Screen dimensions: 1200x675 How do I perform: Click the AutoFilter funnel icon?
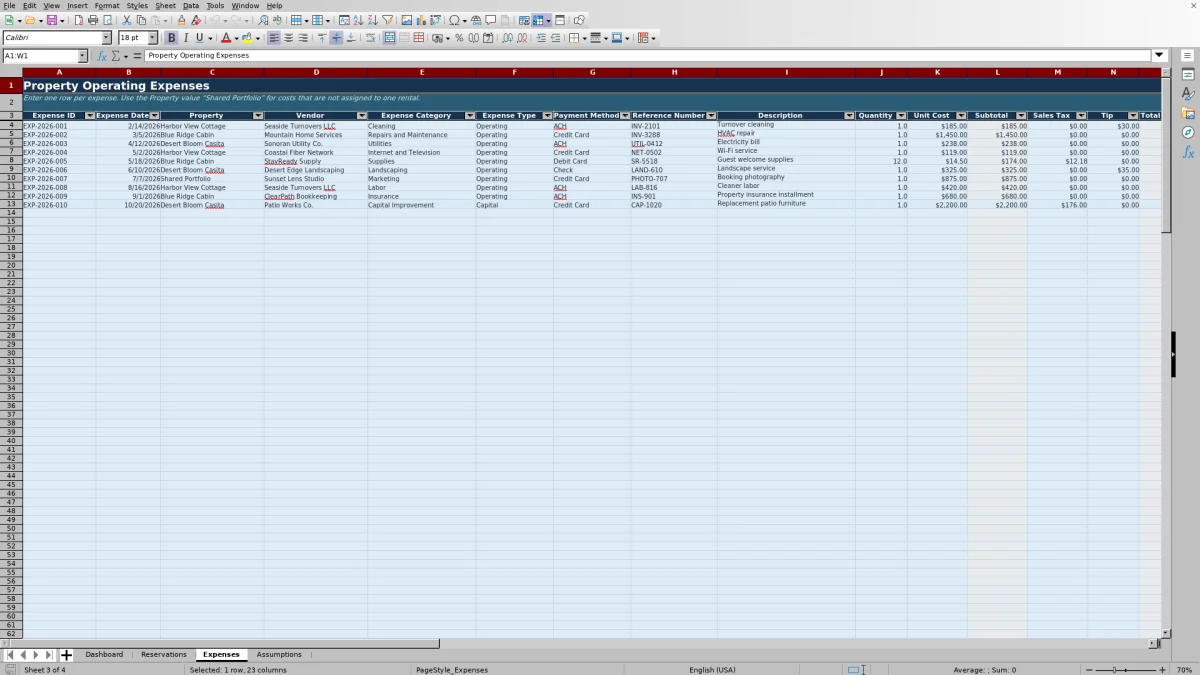point(387,20)
